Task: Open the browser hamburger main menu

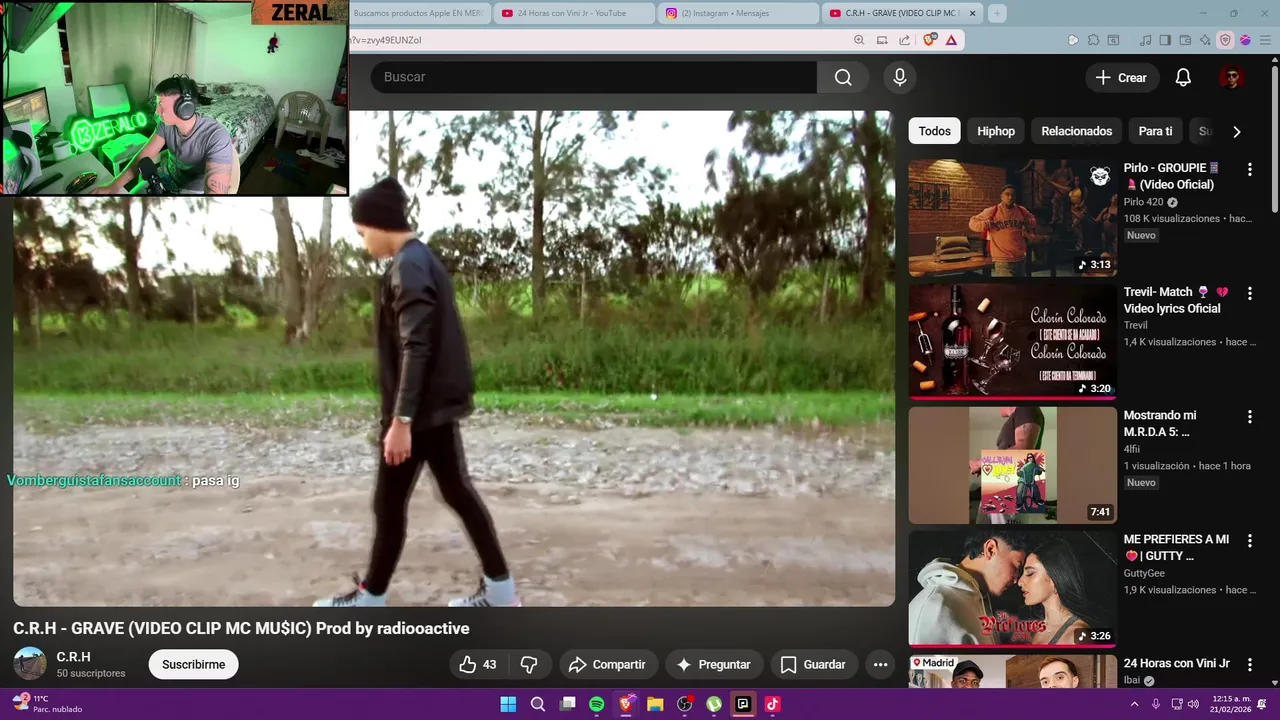Action: click(1266, 40)
